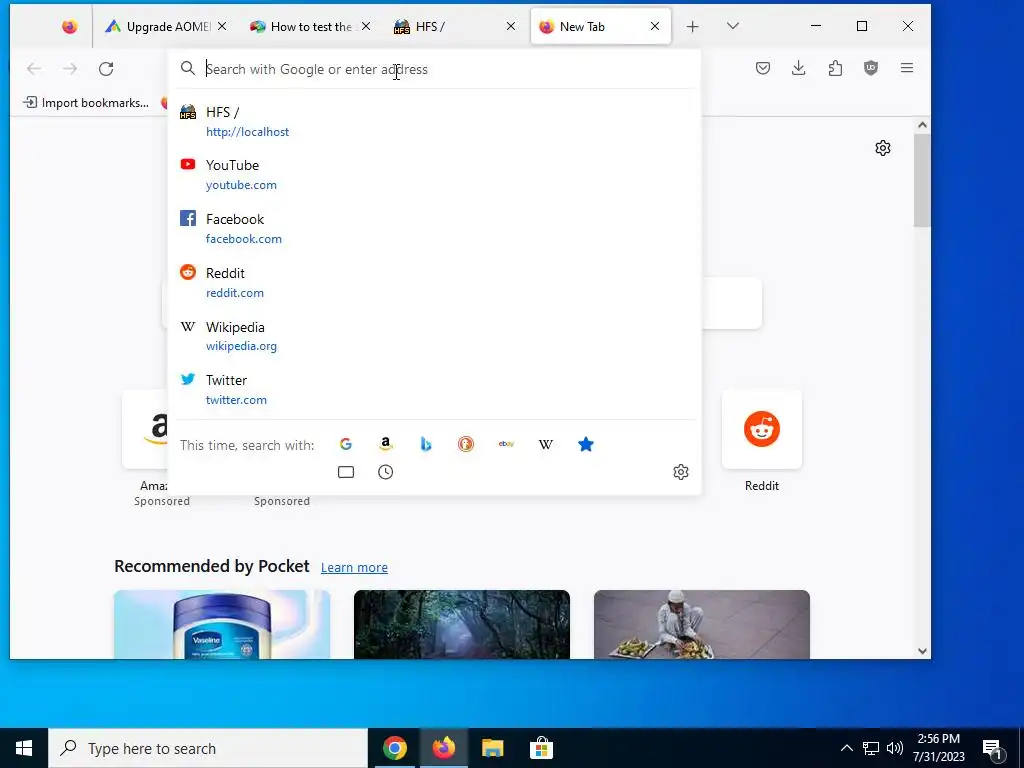Open new tab page personalize gear
The image size is (1024, 768).
click(883, 148)
